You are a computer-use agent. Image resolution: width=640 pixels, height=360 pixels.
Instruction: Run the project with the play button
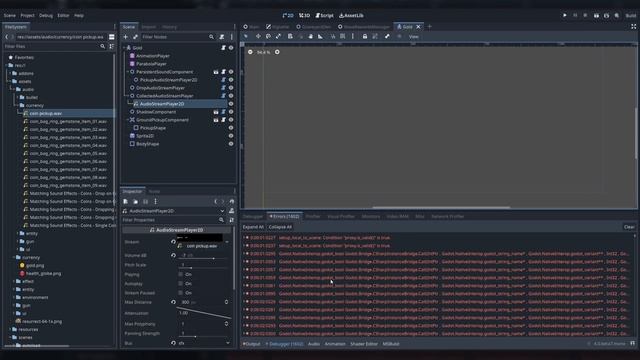point(564,16)
